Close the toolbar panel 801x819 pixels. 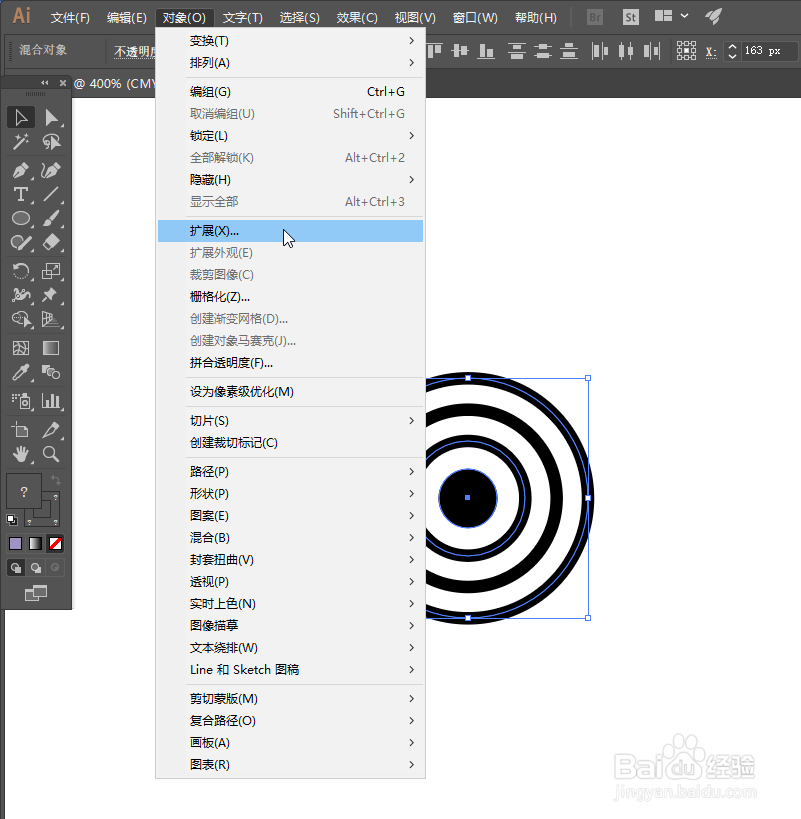click(63, 83)
